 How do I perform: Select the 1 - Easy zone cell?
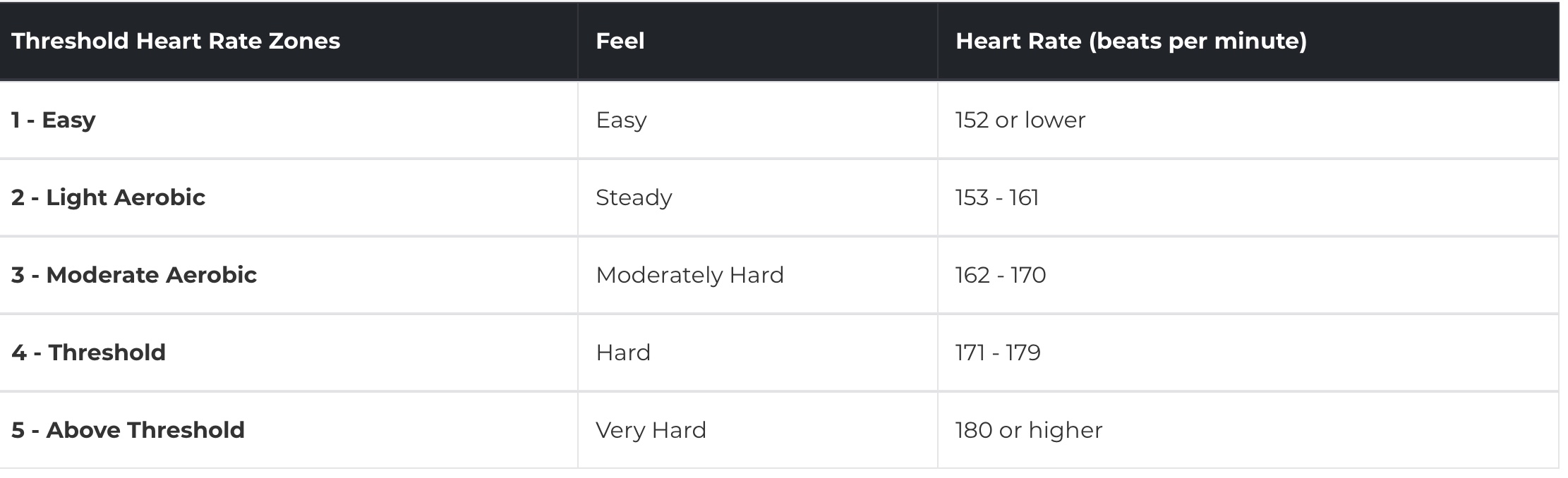[x=289, y=120]
